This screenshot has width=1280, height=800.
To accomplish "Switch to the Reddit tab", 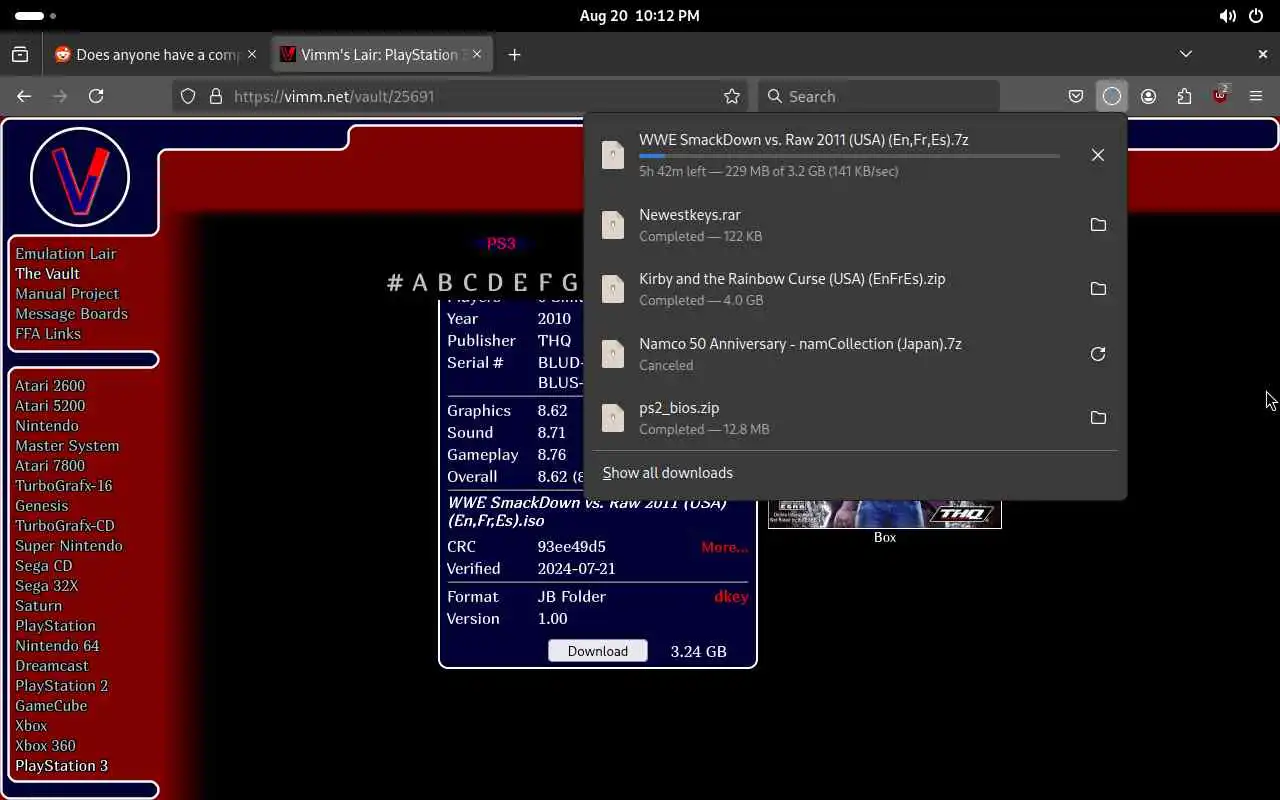I will (x=155, y=54).
